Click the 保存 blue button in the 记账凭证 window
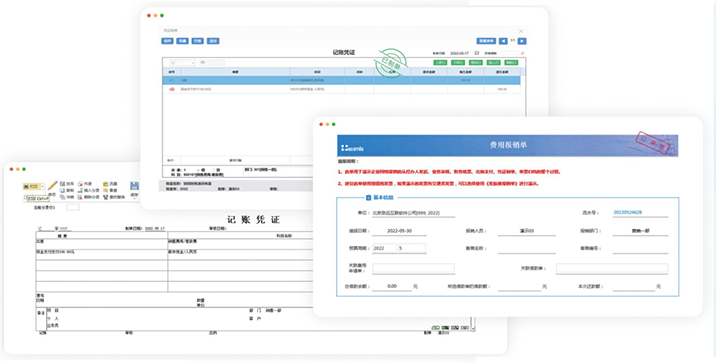The width and height of the screenshot is (716, 363). coord(168,41)
